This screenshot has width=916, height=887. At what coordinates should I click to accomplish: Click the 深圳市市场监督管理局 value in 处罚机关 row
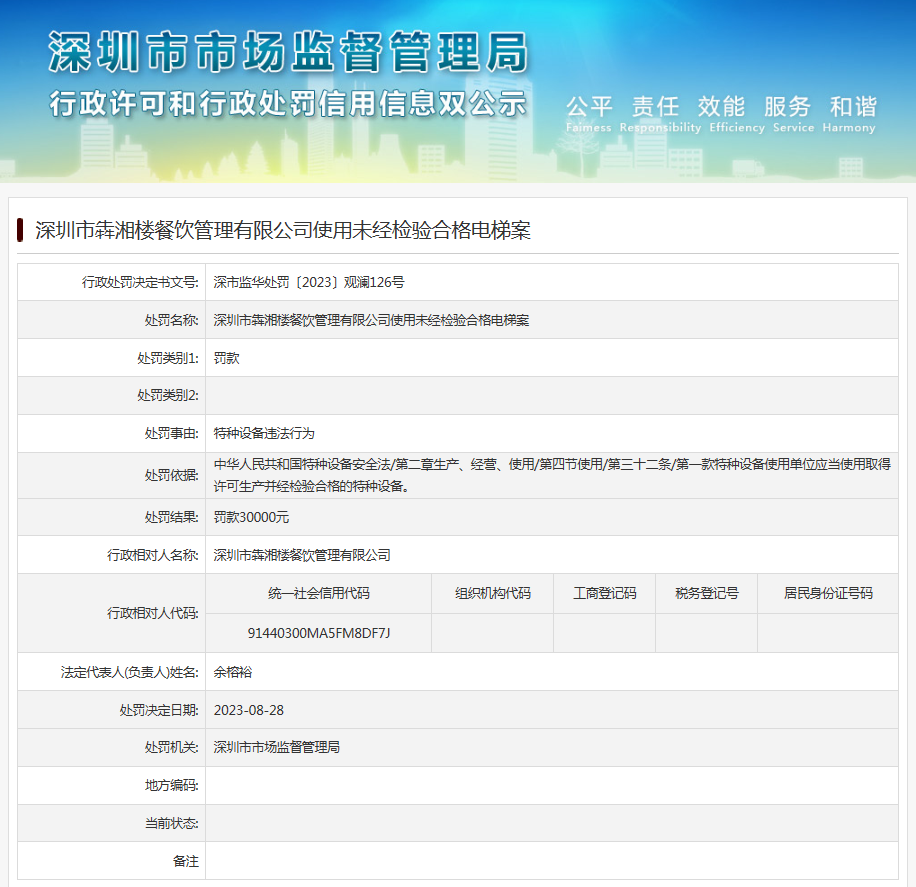coord(277,747)
